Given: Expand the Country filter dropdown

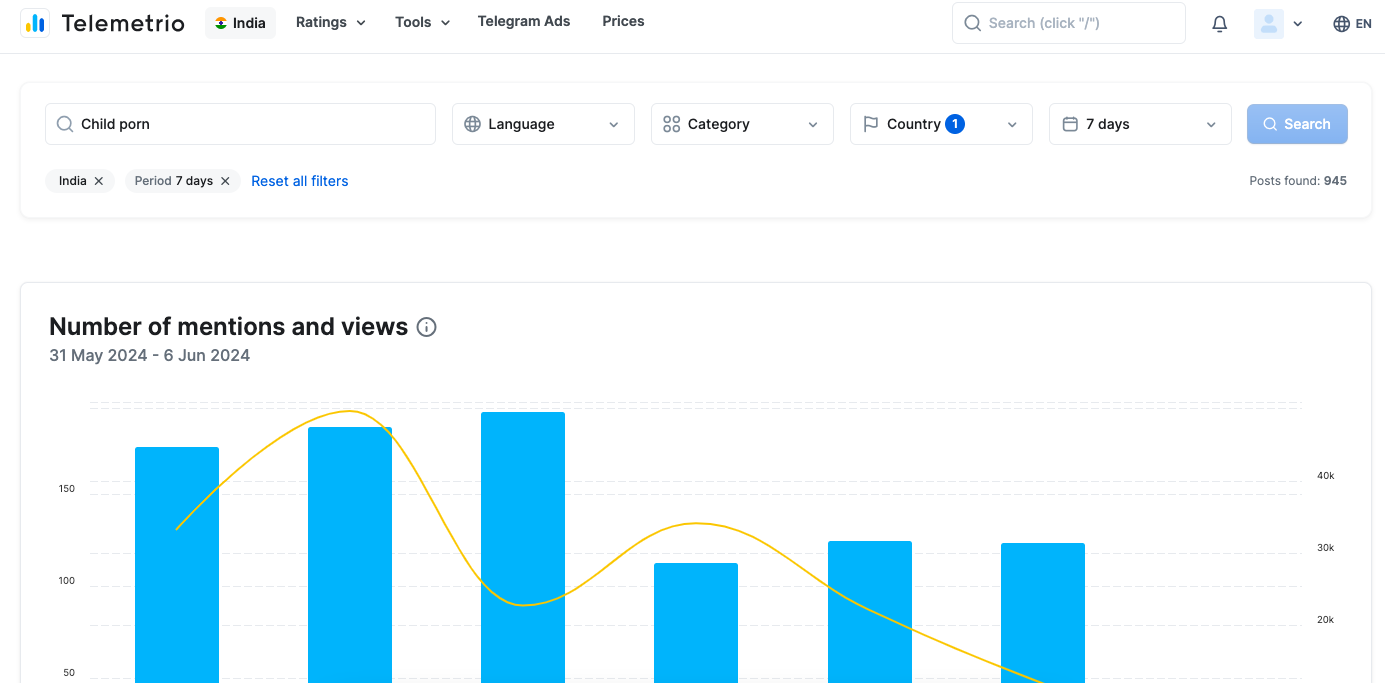Looking at the screenshot, I should coord(940,124).
